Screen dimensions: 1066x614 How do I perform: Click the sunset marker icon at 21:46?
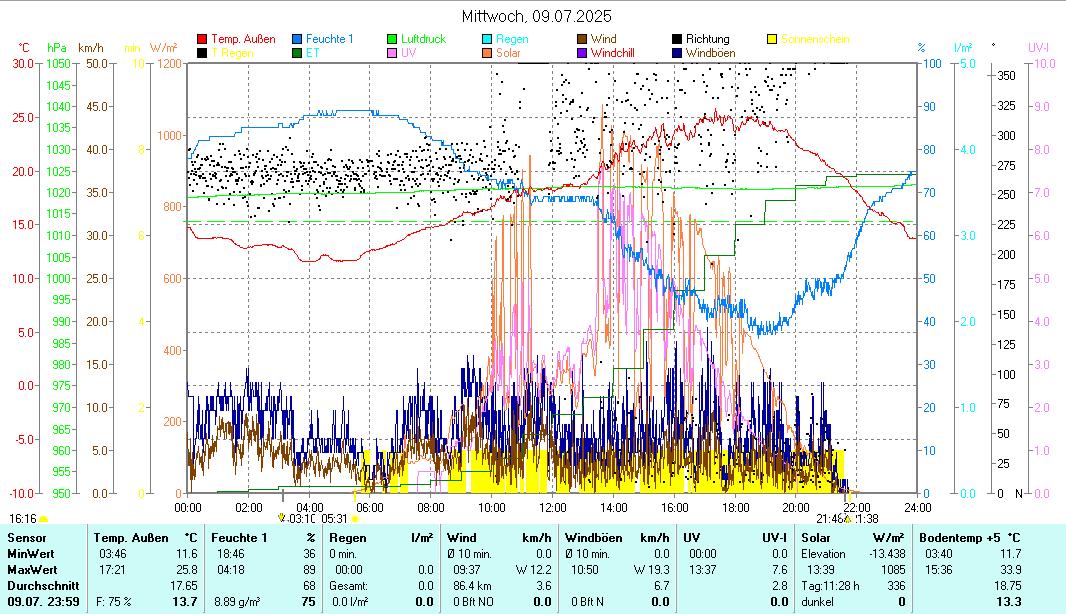click(x=848, y=519)
